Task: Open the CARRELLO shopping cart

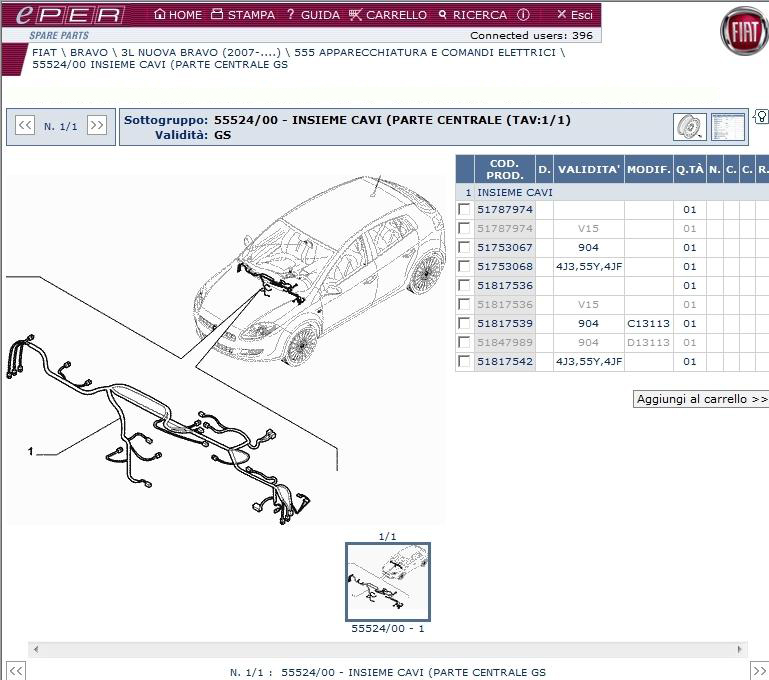Action: point(388,15)
